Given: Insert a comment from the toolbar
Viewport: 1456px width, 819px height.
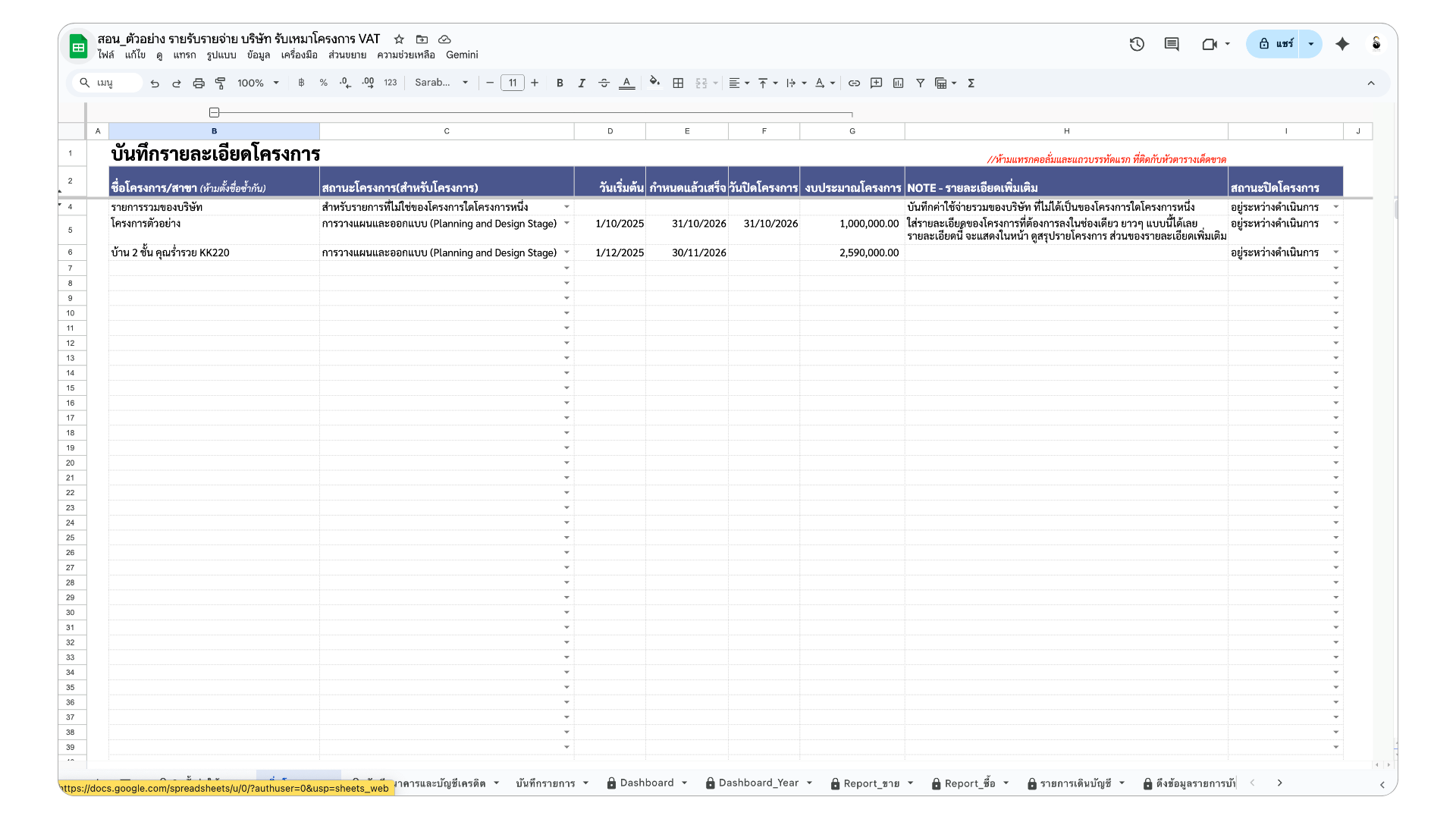Looking at the screenshot, I should tap(877, 83).
